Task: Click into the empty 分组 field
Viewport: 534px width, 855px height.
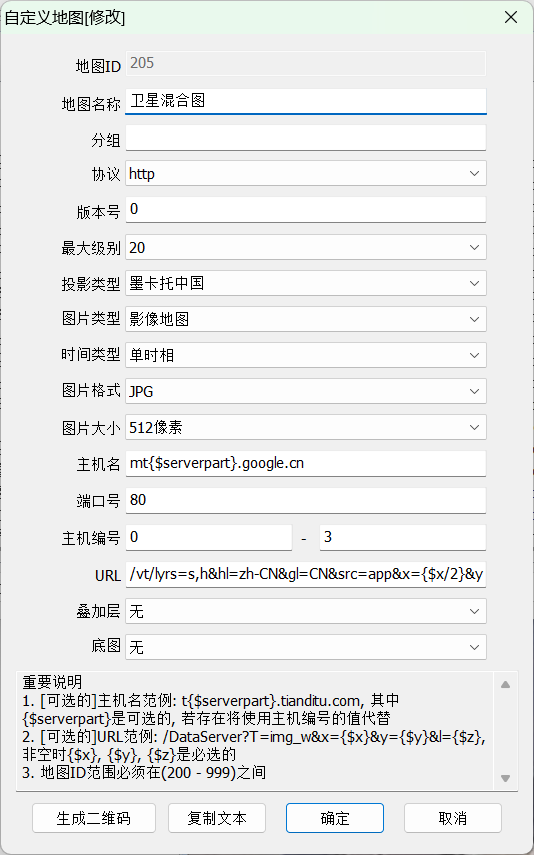Action: pos(305,138)
